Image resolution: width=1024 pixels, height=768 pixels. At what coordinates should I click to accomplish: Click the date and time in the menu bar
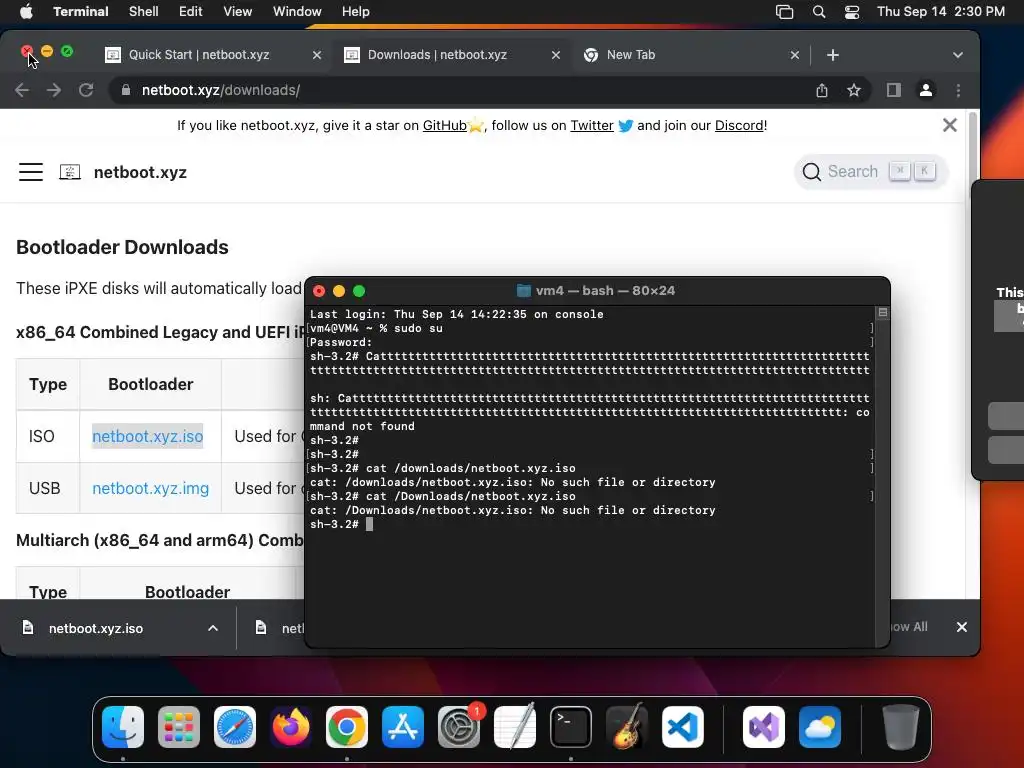pos(940,12)
